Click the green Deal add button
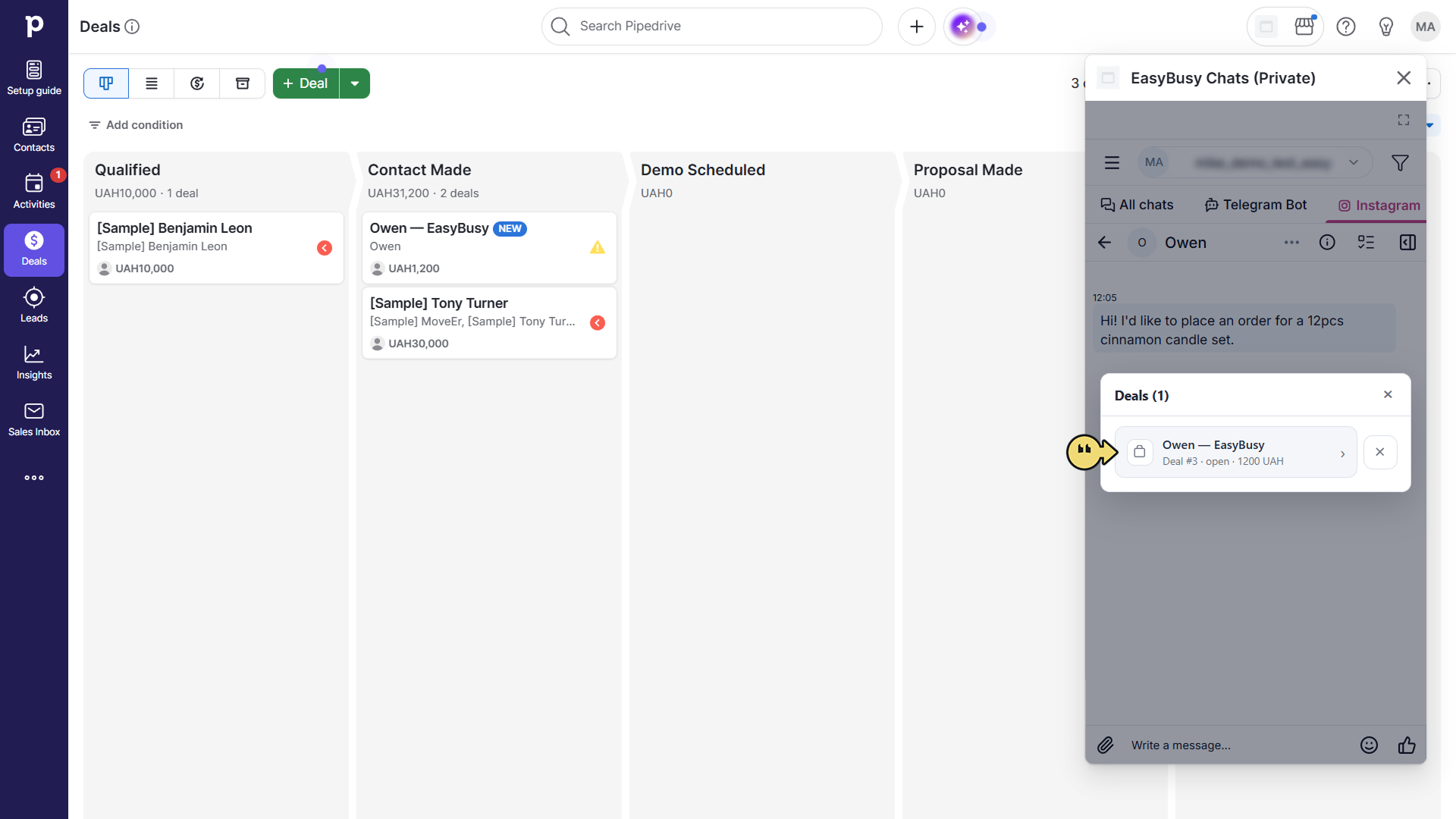 click(x=306, y=83)
